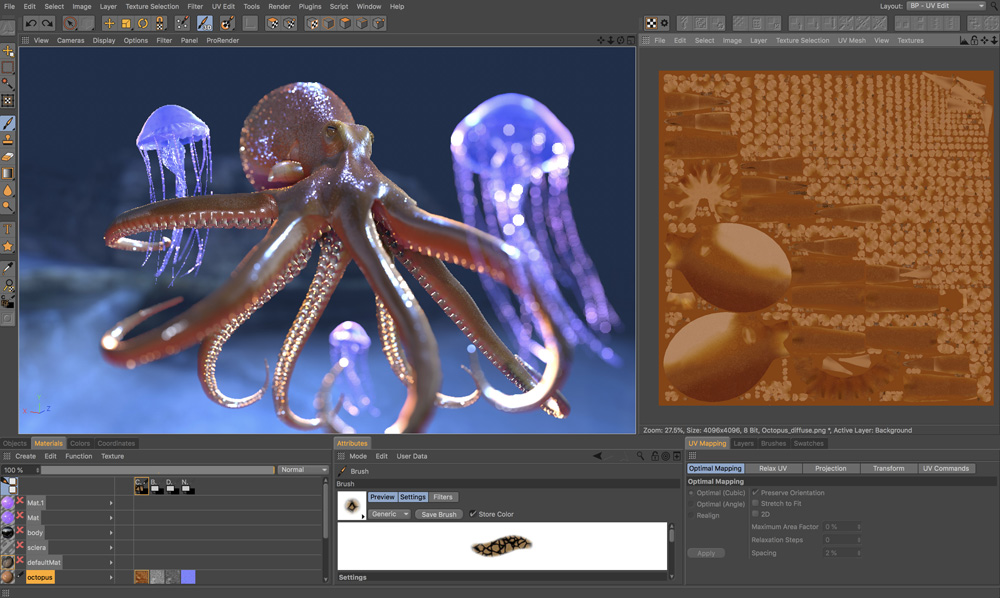Click the Apply button in Optimal Mapping
This screenshot has width=1000, height=598.
[x=705, y=553]
